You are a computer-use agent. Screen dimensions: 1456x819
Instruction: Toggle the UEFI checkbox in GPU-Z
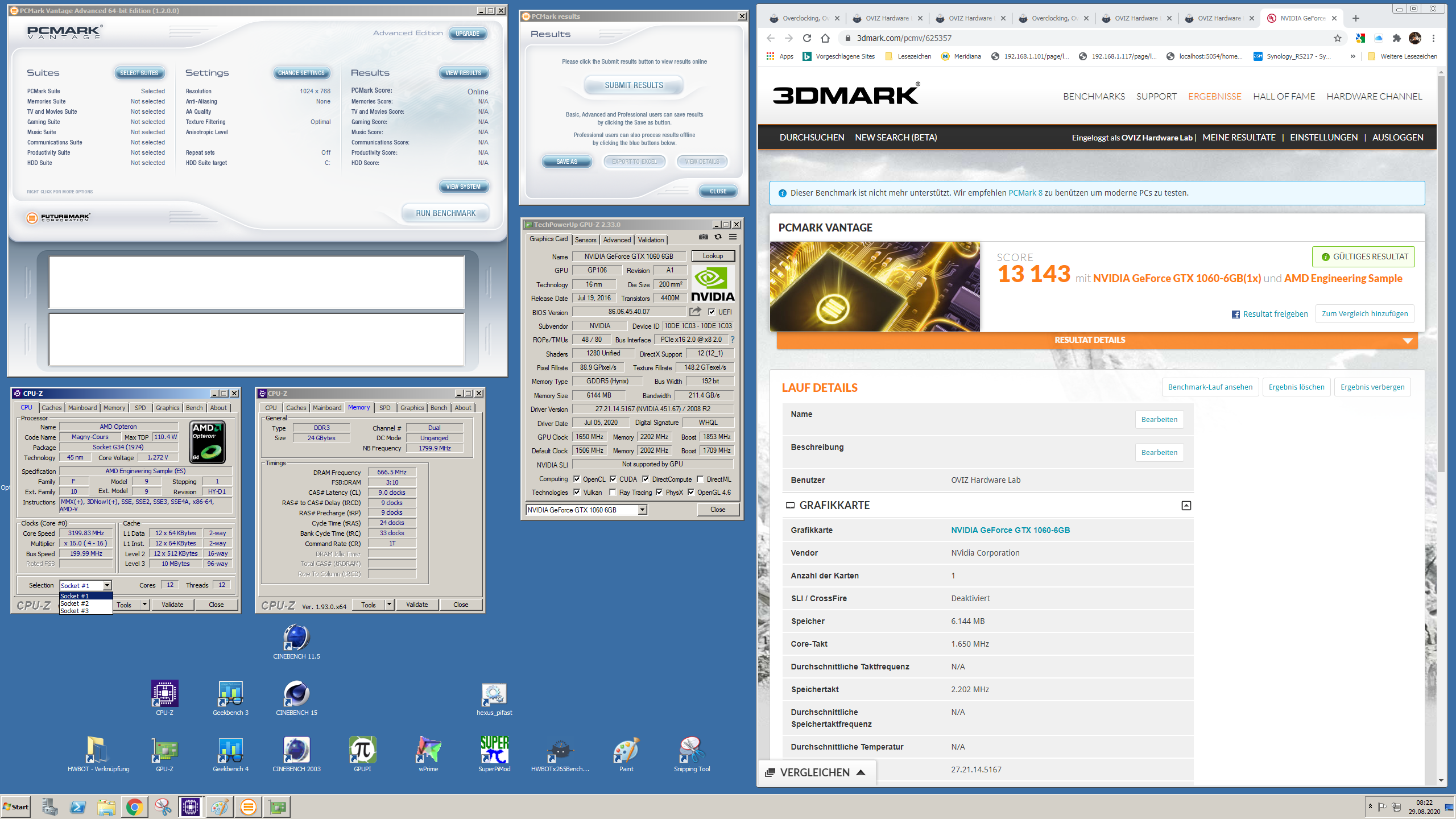point(711,312)
